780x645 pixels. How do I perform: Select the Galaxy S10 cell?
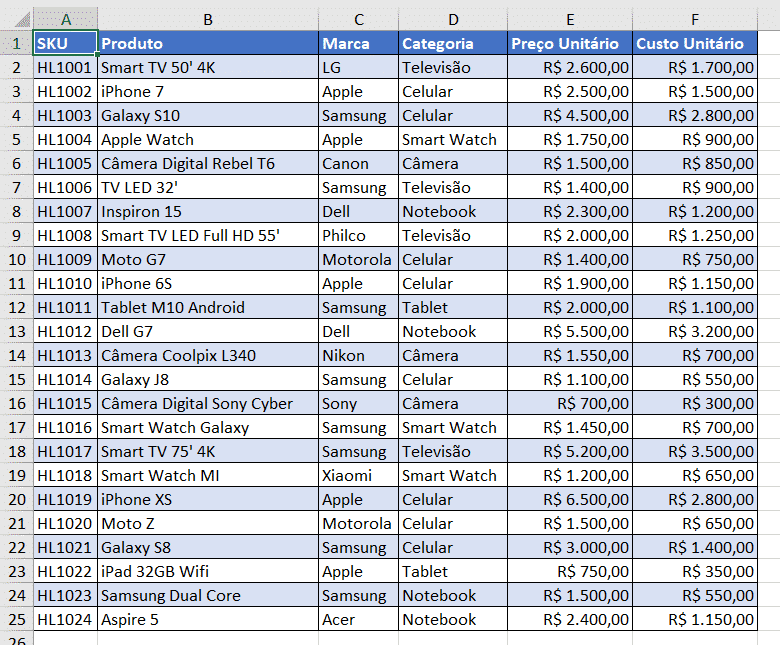point(208,115)
